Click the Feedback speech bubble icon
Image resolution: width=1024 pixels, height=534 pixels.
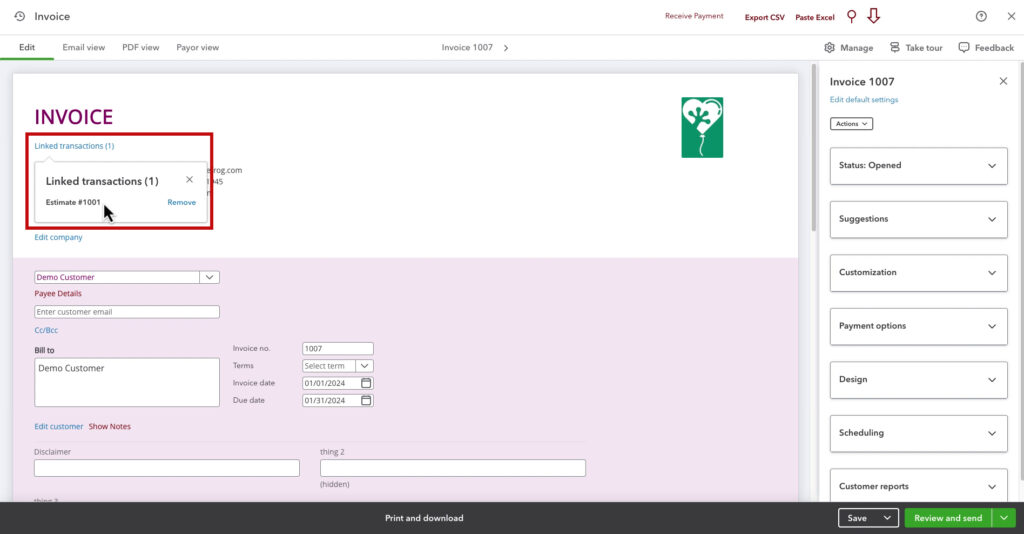pyautogui.click(x=964, y=48)
